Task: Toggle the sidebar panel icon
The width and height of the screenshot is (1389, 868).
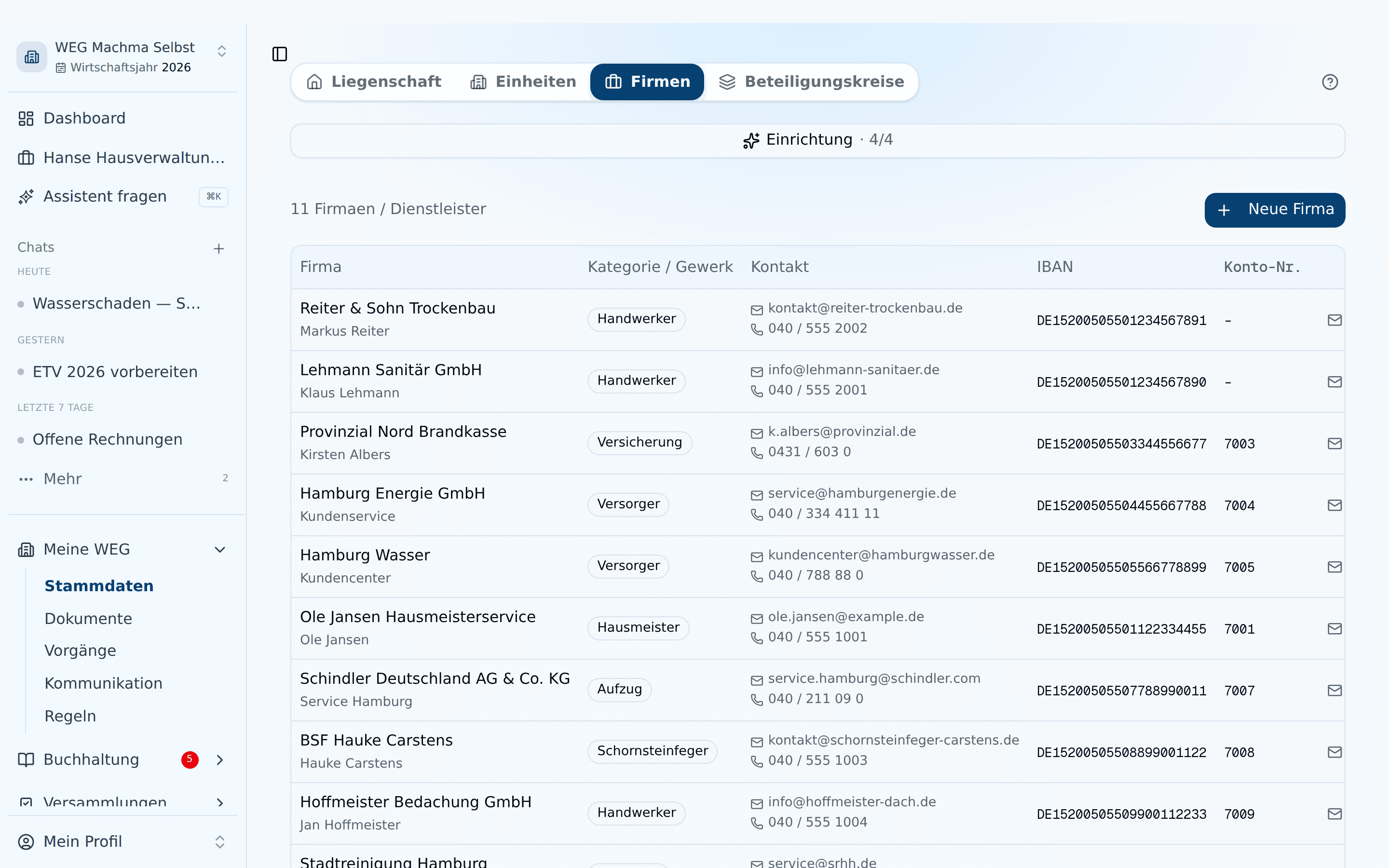Action: 280,54
